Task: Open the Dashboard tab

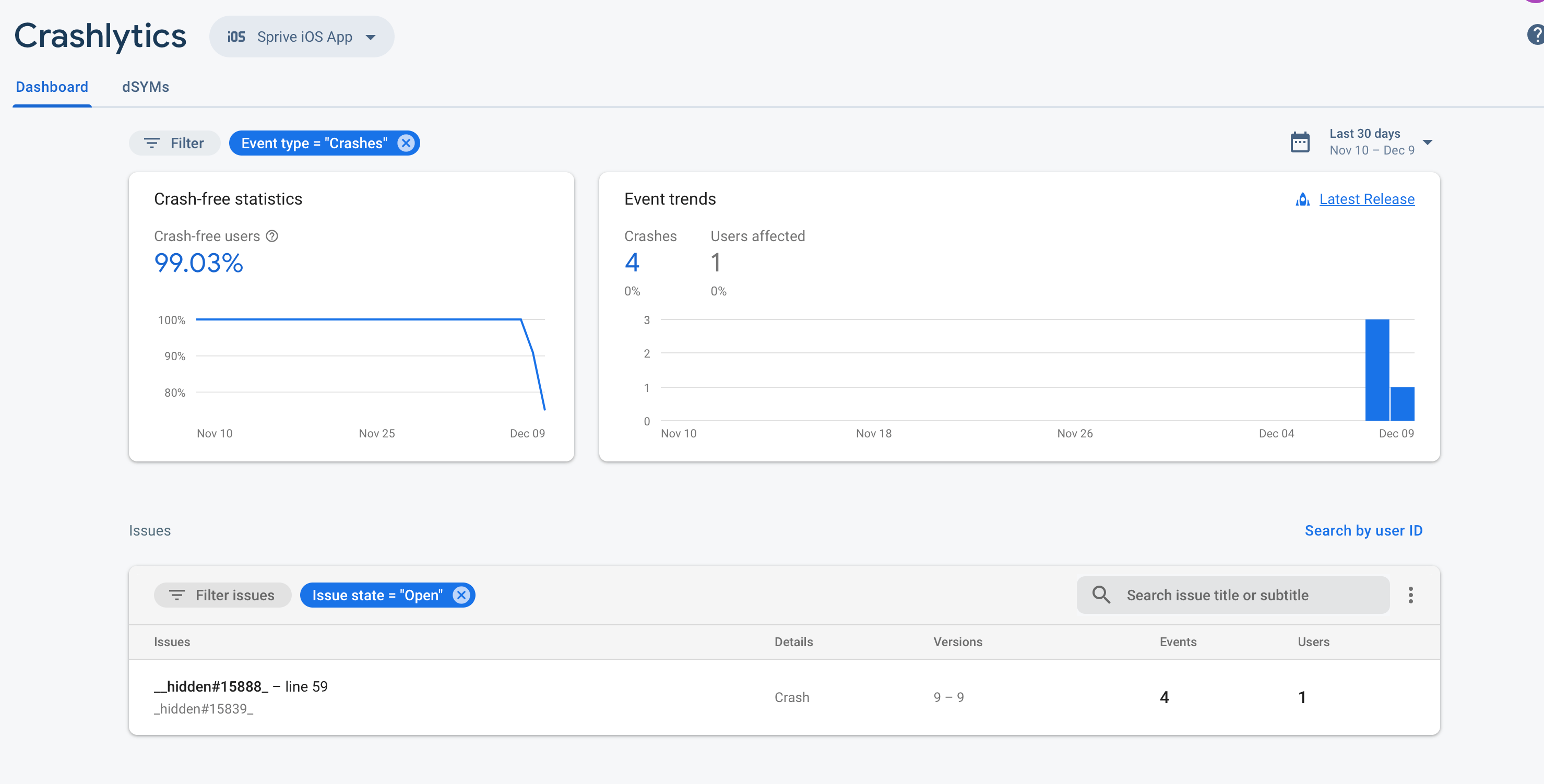Action: click(x=52, y=87)
